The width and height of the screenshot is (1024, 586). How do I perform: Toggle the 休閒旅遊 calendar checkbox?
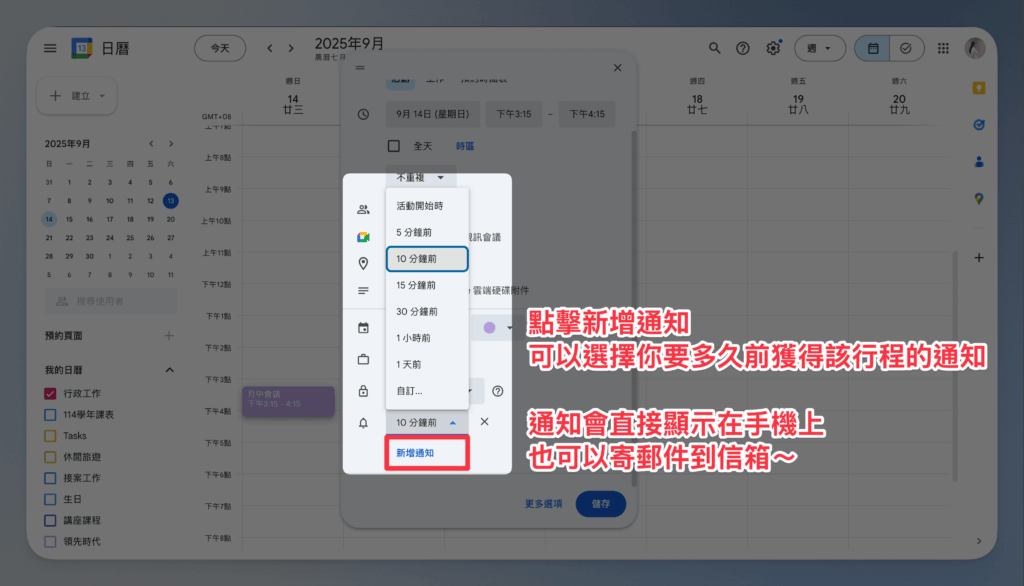50,457
